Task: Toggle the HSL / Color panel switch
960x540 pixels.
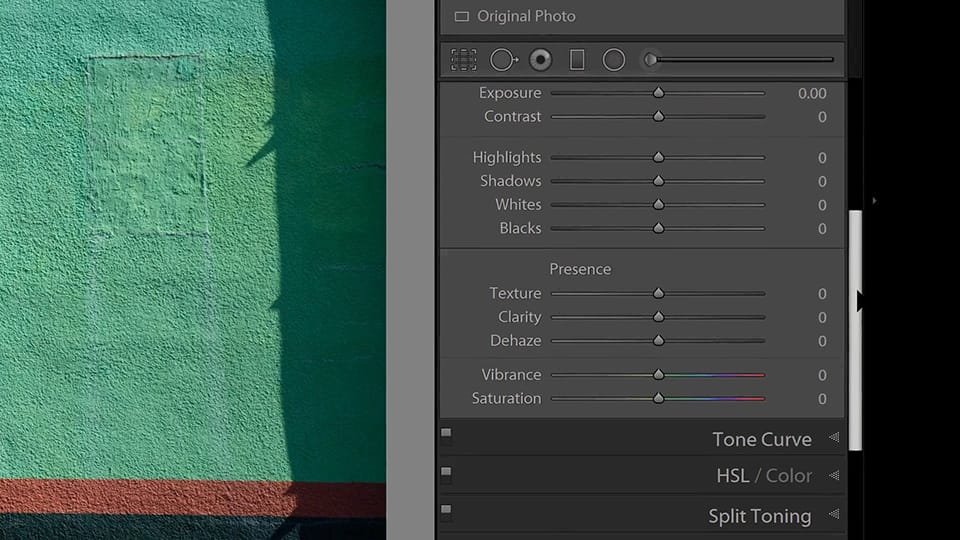Action: tap(446, 474)
